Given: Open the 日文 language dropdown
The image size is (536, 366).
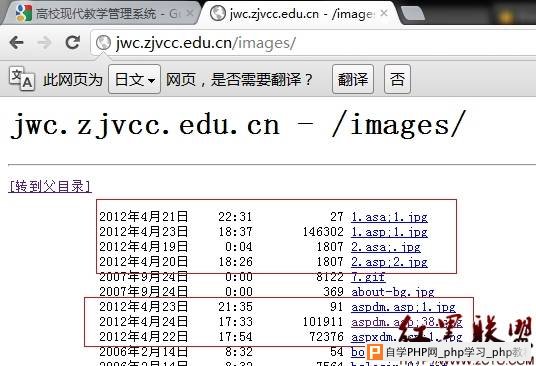Looking at the screenshot, I should 135,79.
